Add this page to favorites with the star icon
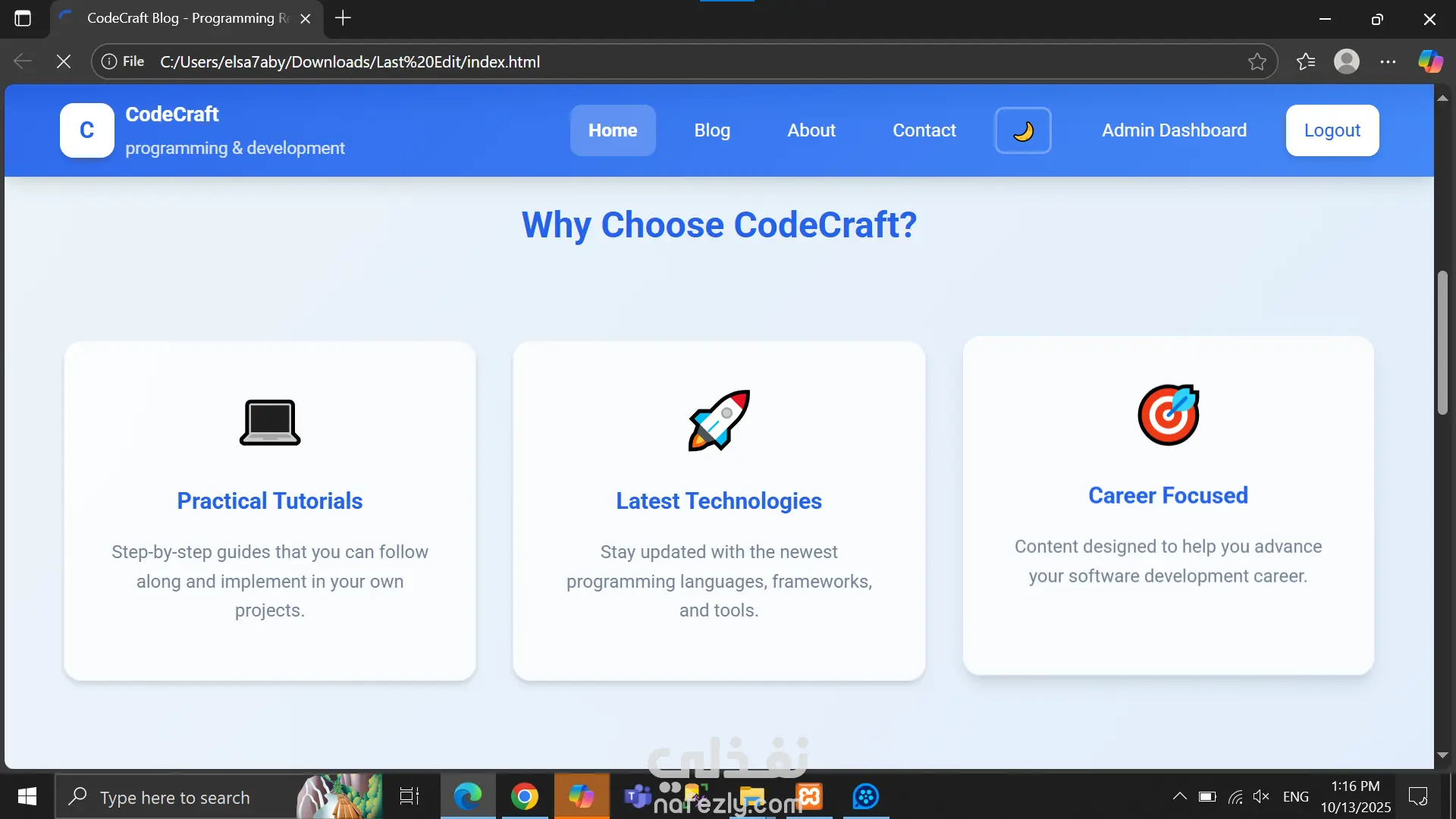This screenshot has width=1456, height=819. [x=1257, y=61]
